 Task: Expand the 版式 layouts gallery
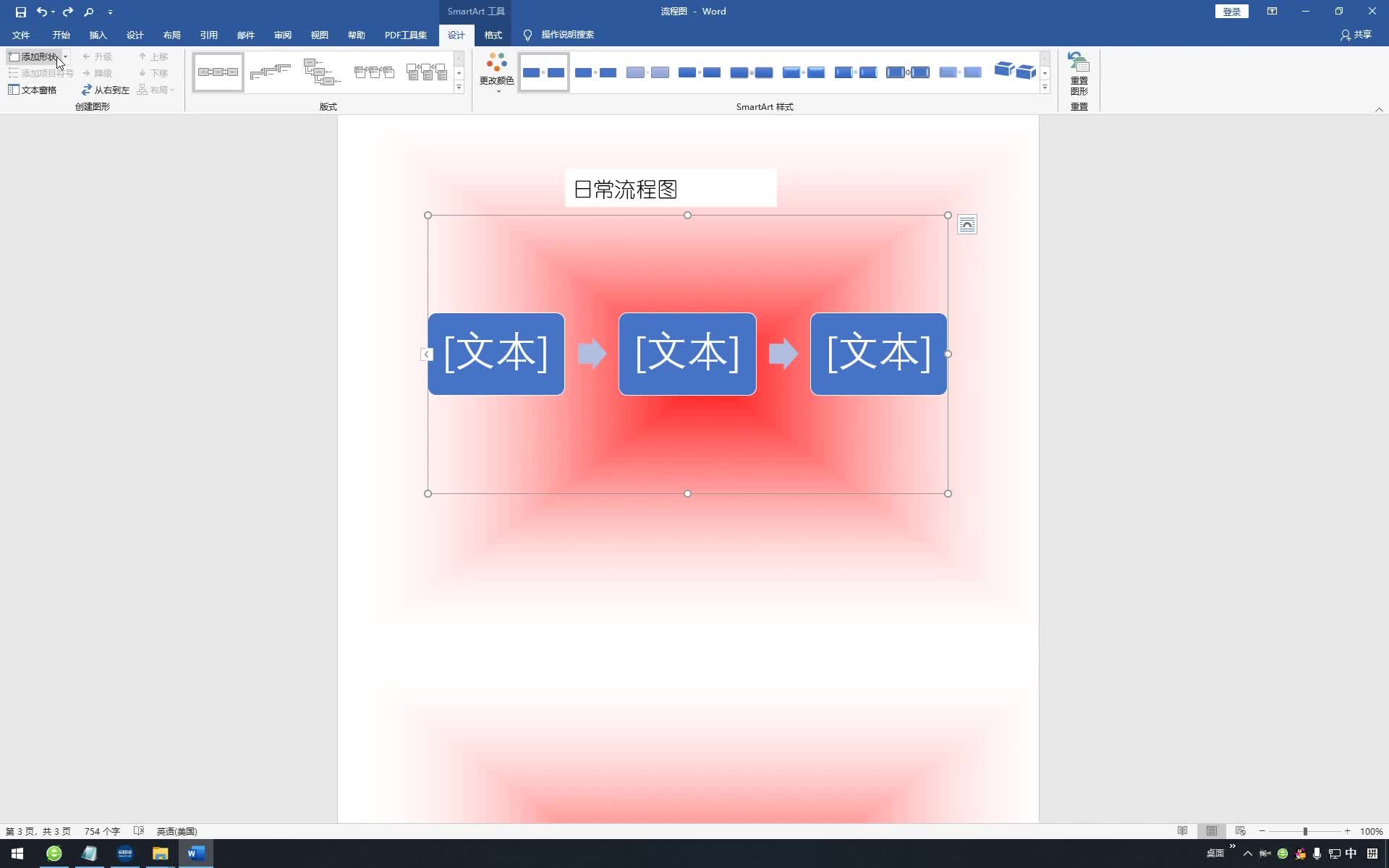tap(459, 87)
